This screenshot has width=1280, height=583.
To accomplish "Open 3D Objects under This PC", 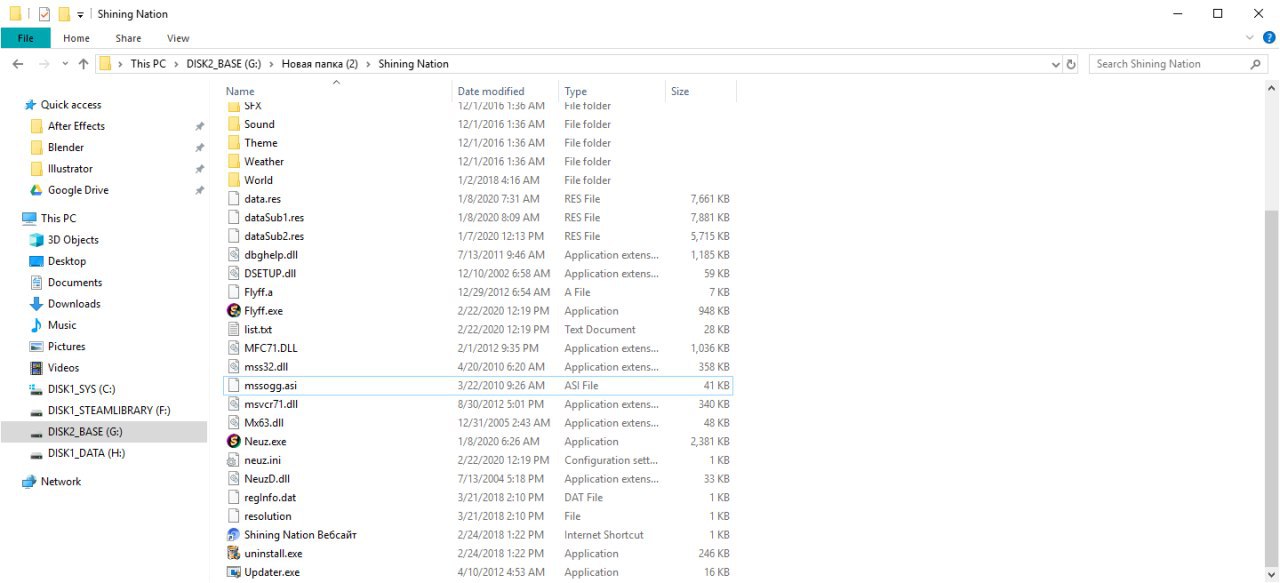I will (73, 240).
